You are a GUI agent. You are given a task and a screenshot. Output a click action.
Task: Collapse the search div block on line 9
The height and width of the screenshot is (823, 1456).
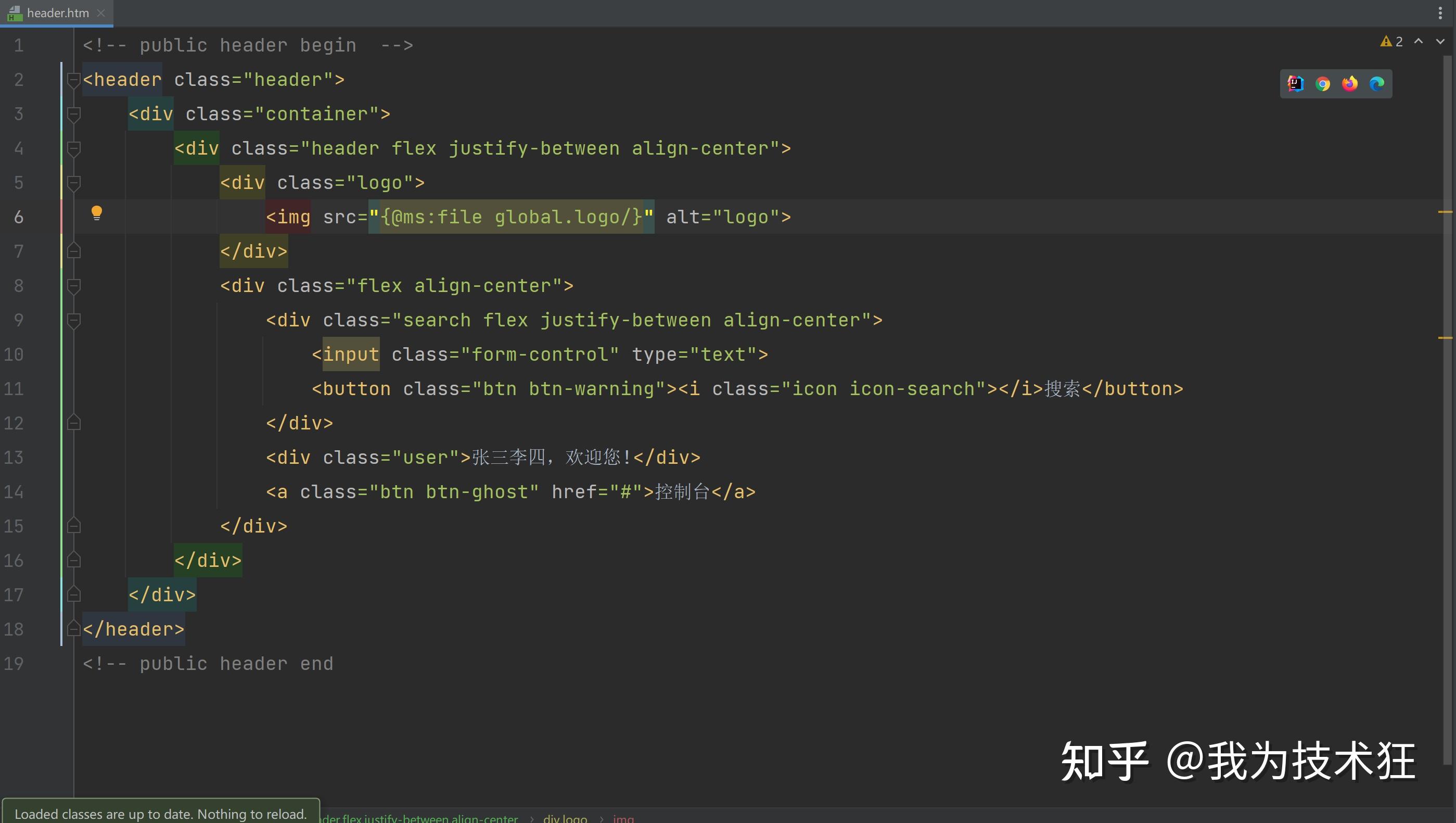tap(73, 320)
